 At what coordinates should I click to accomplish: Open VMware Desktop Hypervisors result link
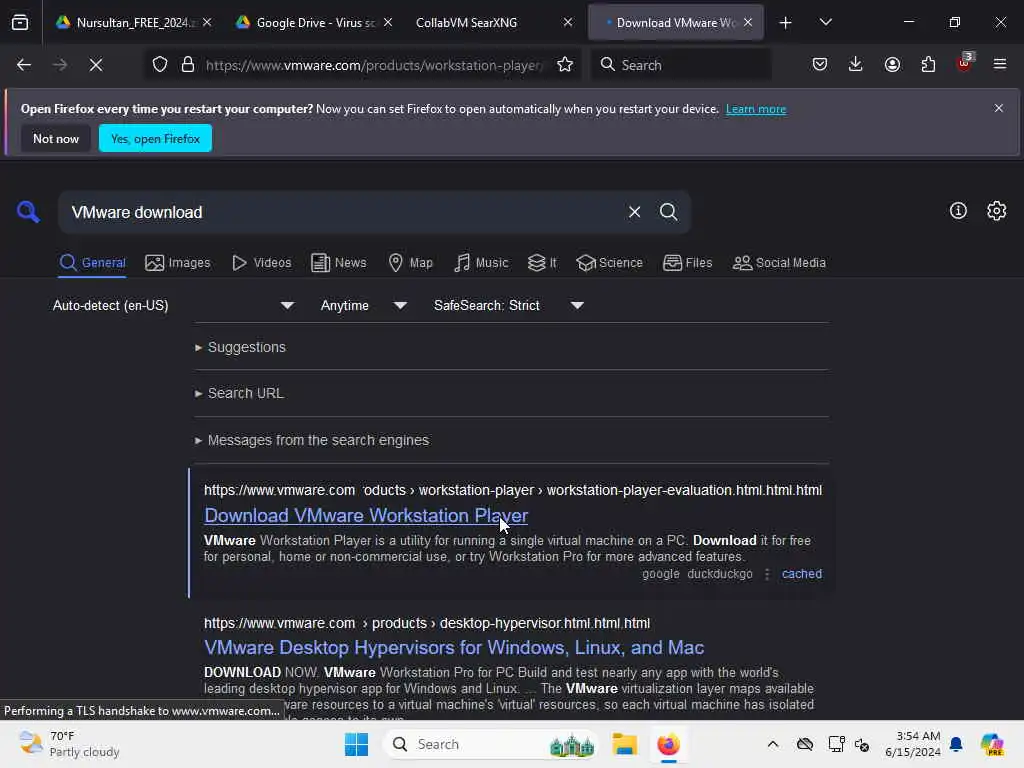tap(454, 647)
